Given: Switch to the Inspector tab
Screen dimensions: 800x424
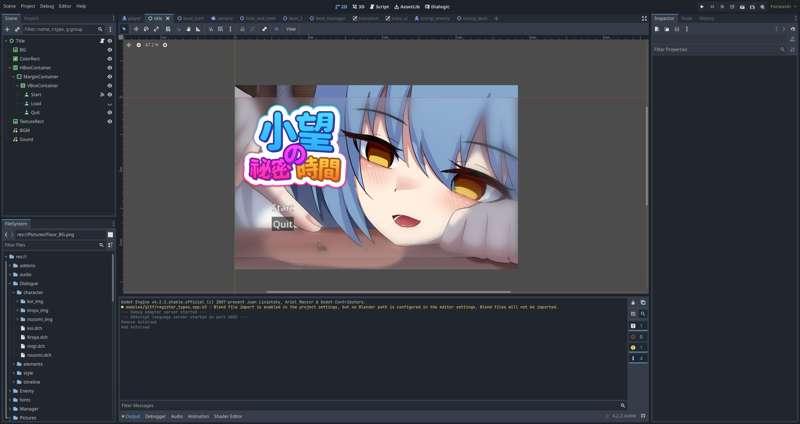Looking at the screenshot, I should (665, 18).
